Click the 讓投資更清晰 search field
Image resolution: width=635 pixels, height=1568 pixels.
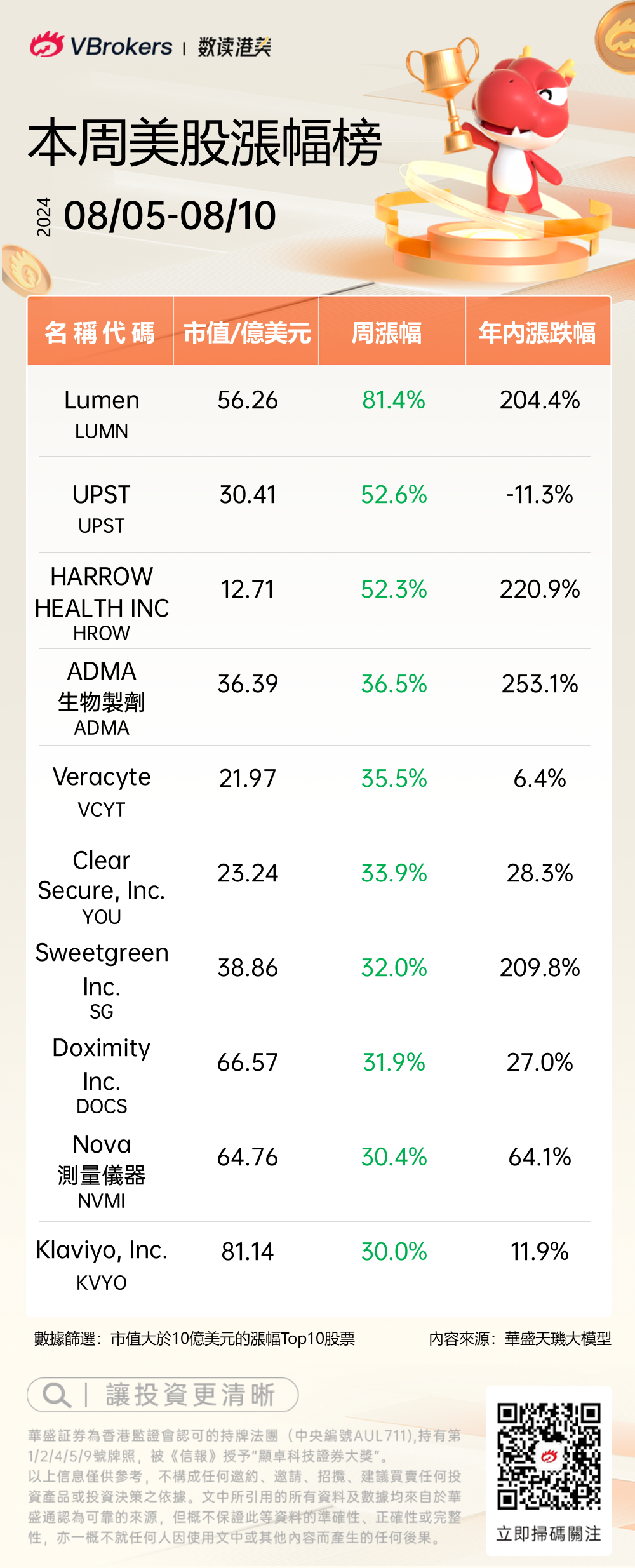pyautogui.click(x=189, y=1395)
